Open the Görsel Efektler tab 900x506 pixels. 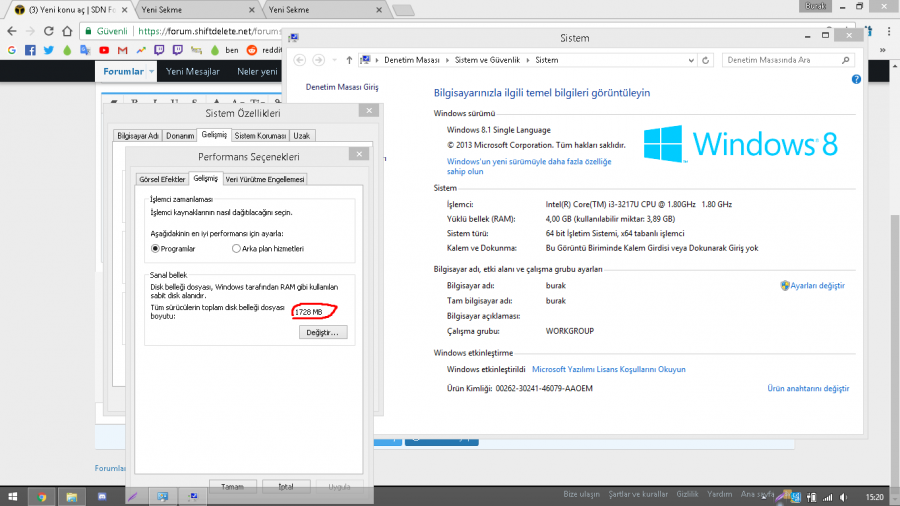[162, 180]
